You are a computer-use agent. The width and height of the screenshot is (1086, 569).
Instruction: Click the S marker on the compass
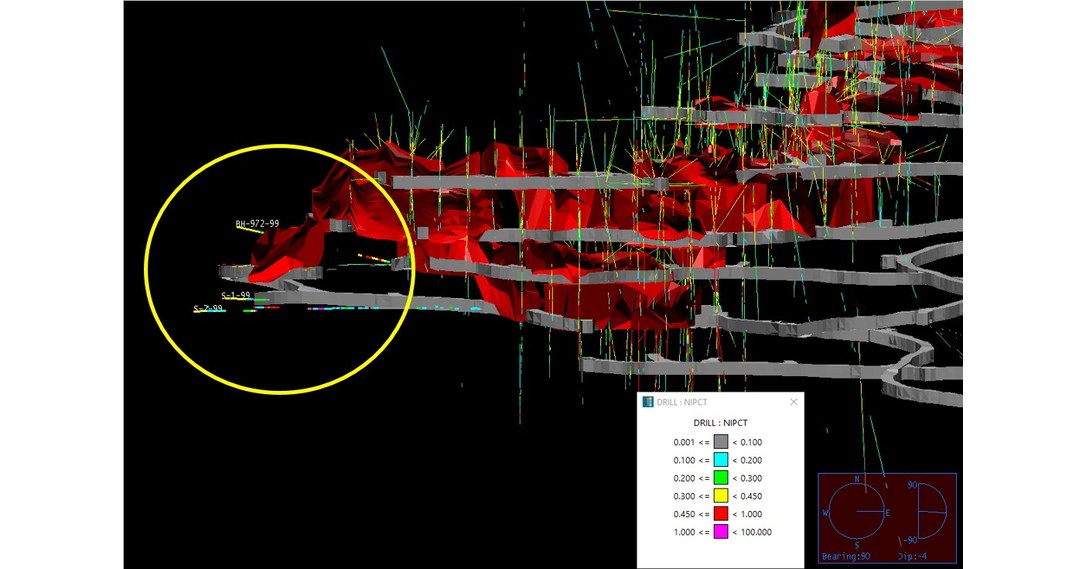point(856,545)
